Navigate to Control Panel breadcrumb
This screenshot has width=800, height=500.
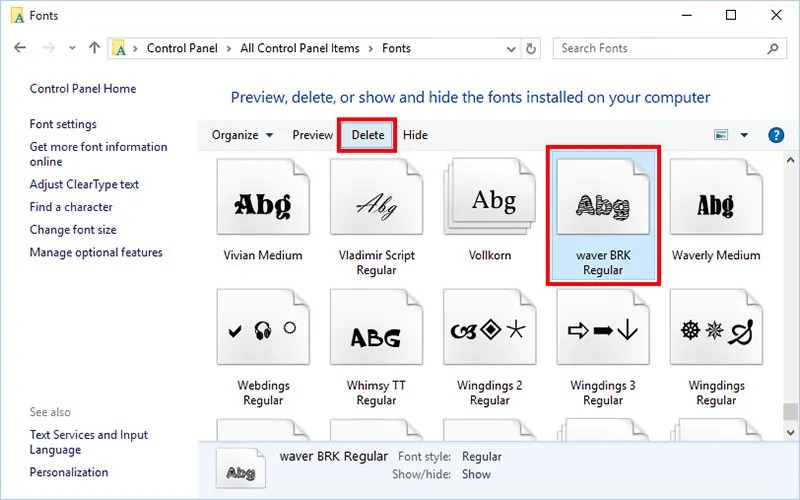182,48
